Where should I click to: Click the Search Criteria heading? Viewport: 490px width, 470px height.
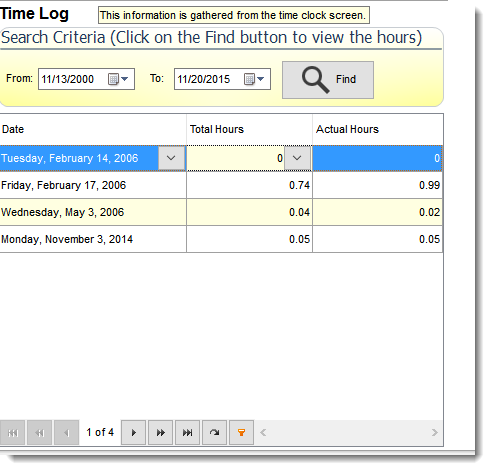click(212, 37)
